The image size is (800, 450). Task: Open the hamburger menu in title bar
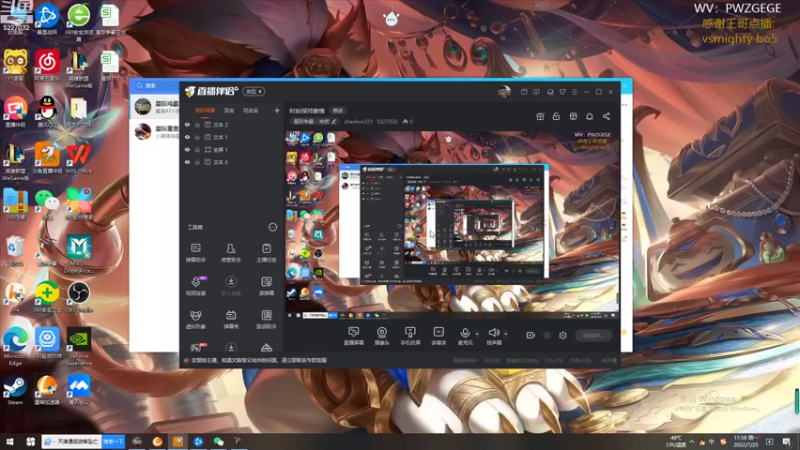tap(574, 92)
